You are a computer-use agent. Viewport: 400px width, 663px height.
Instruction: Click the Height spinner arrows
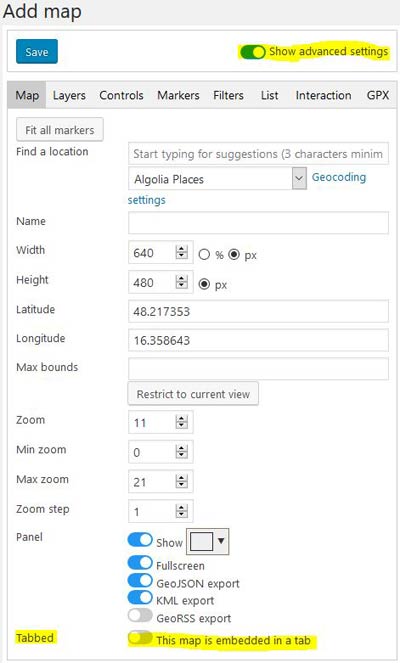(181, 282)
